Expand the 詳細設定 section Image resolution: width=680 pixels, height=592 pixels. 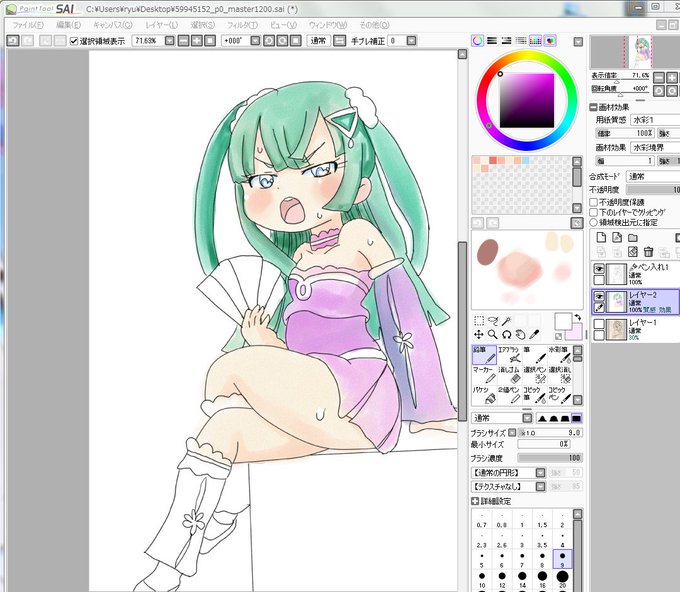click(475, 501)
